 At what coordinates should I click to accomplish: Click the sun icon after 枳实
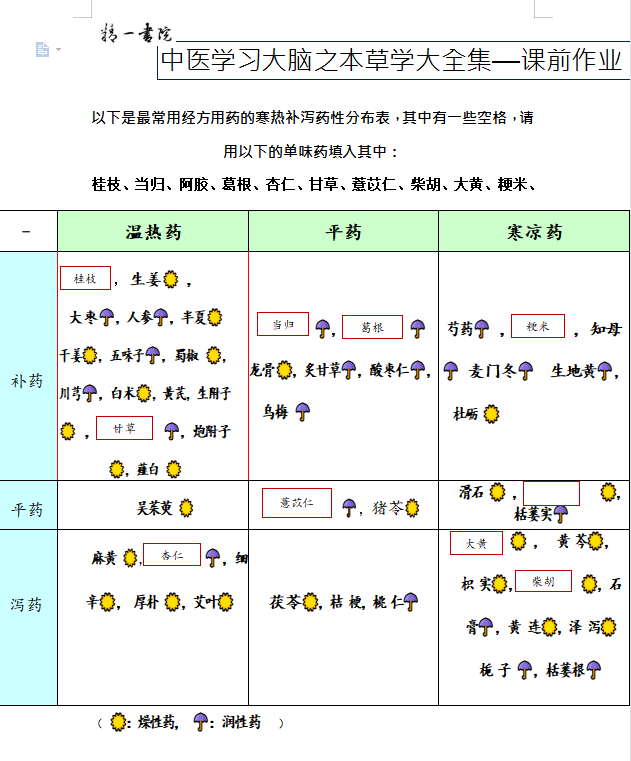499,584
